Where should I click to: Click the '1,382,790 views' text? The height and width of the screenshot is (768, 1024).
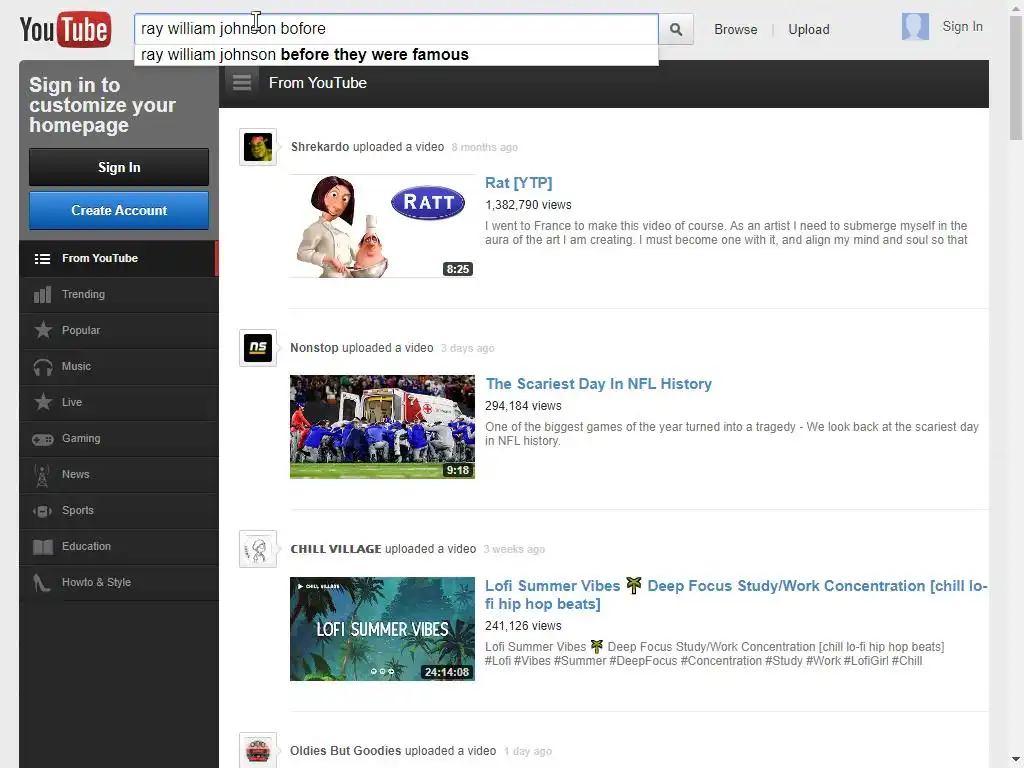tap(528, 205)
